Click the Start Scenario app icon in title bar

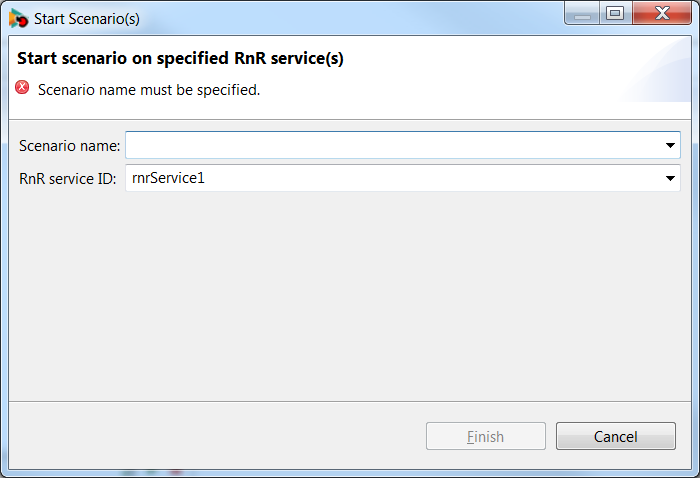pos(18,18)
